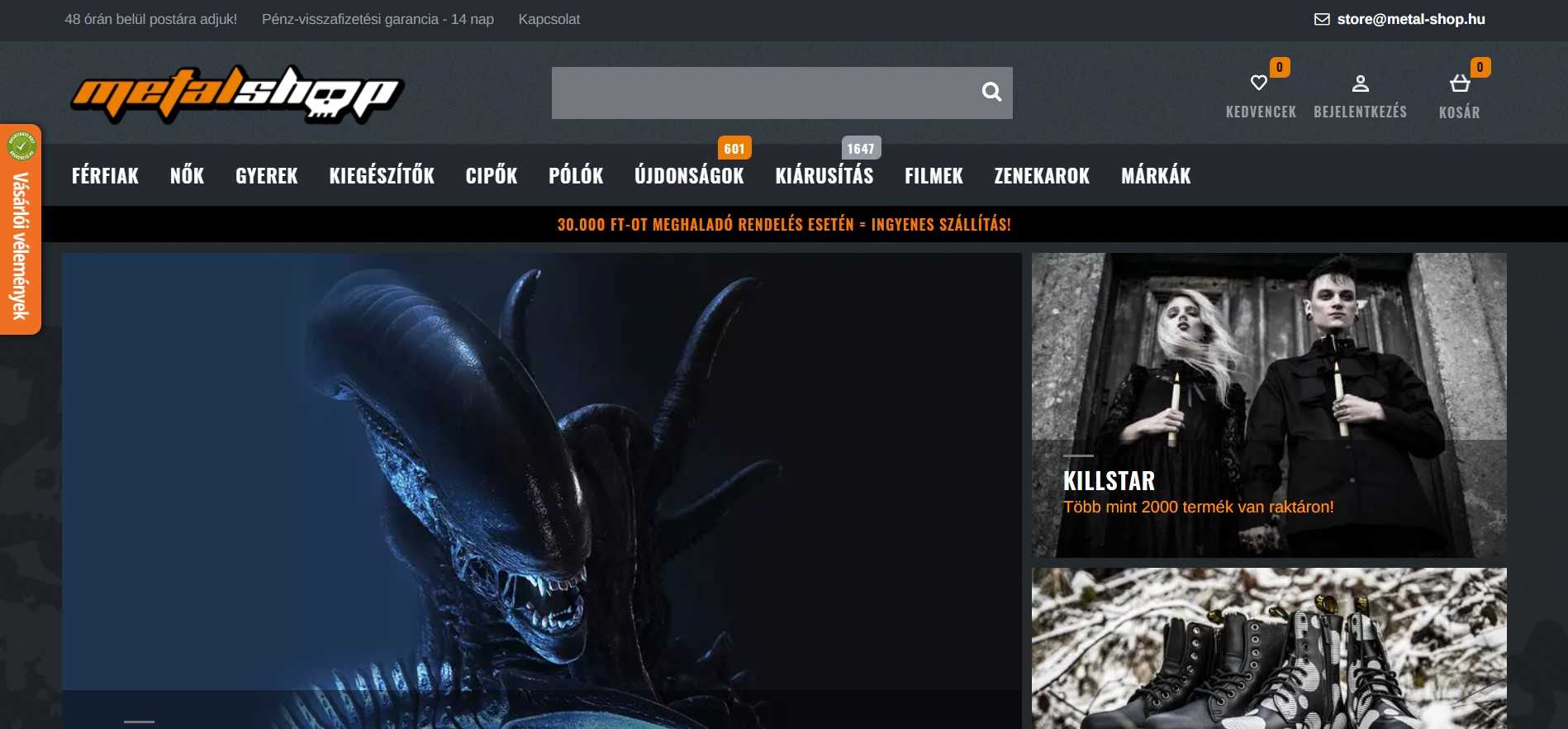The image size is (1568, 729).
Task: Open the boots in snow promo image
Action: [1269, 648]
